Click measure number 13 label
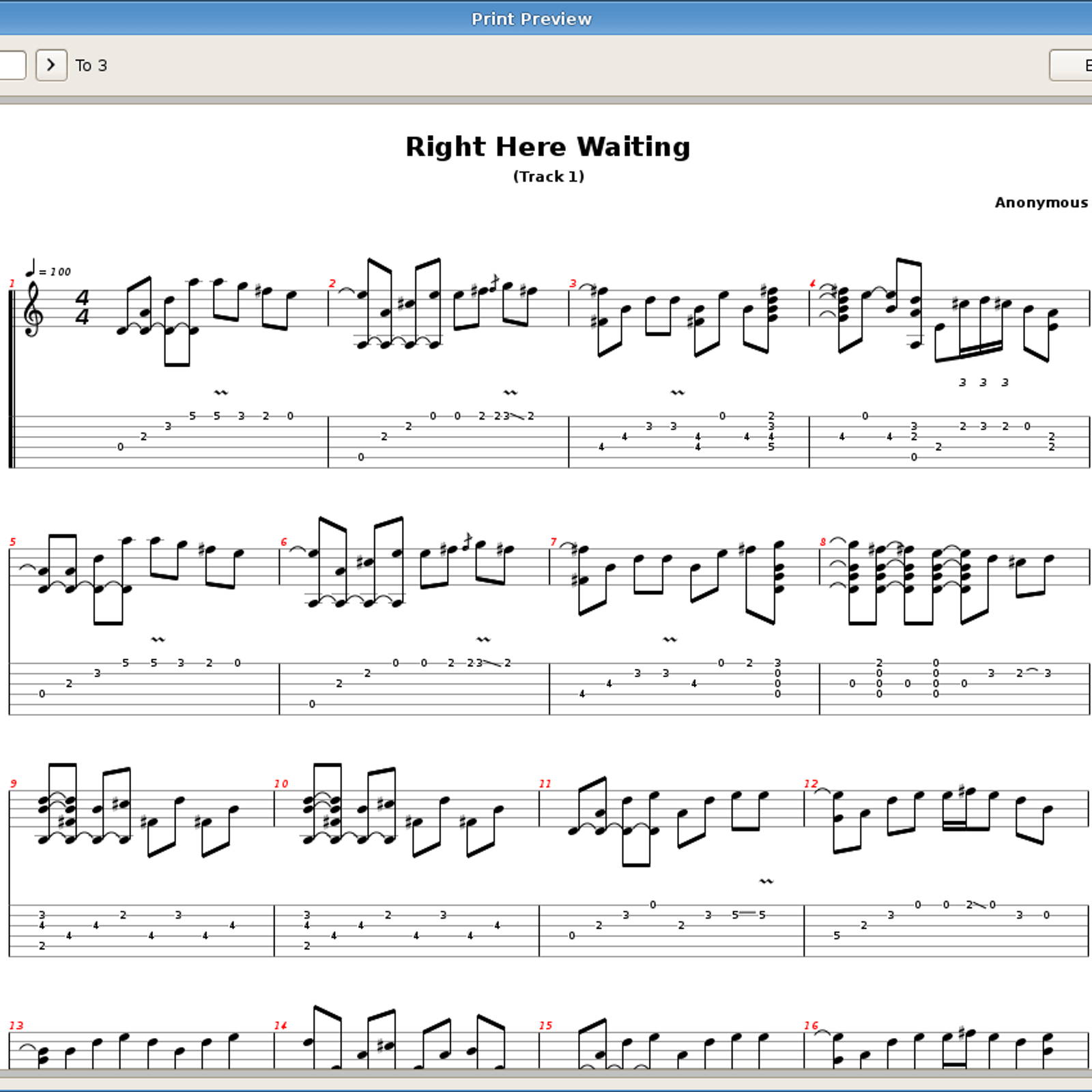The image size is (1092, 1092). click(16, 1025)
